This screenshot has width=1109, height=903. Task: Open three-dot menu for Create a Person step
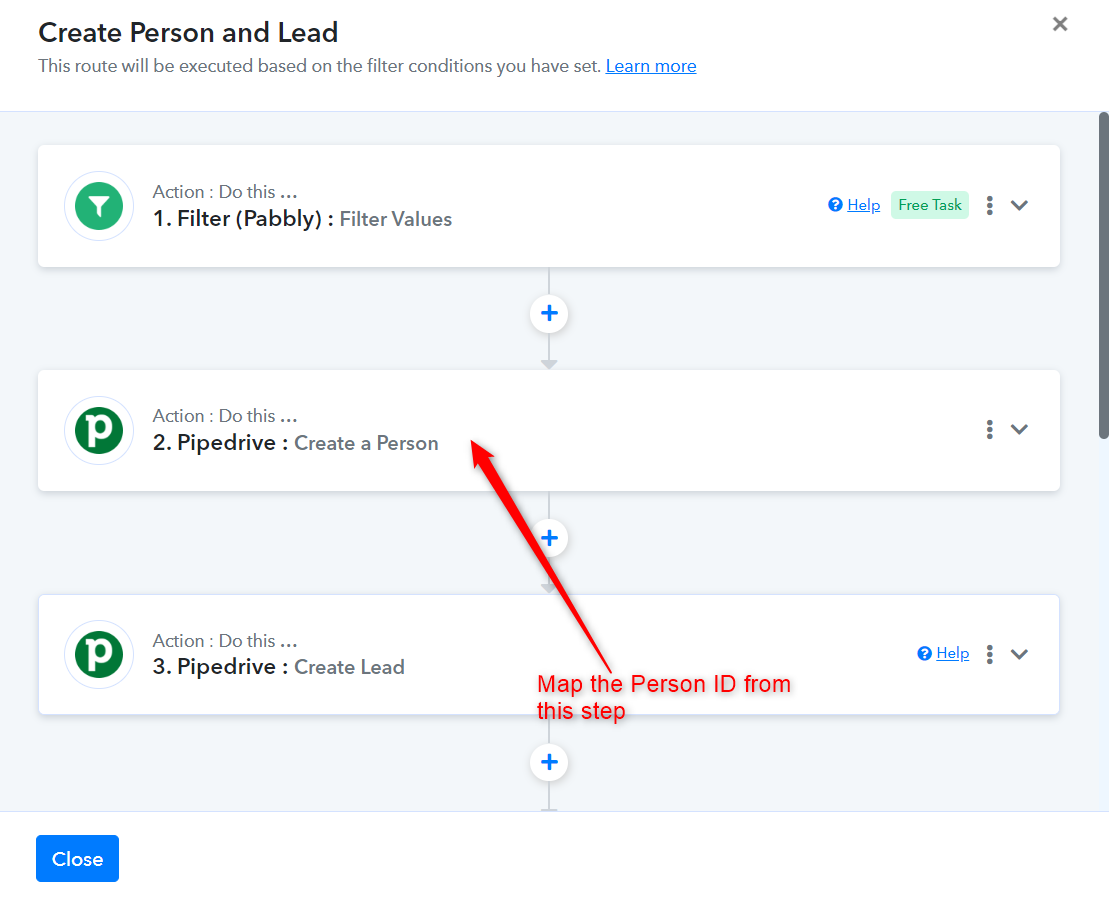point(989,429)
